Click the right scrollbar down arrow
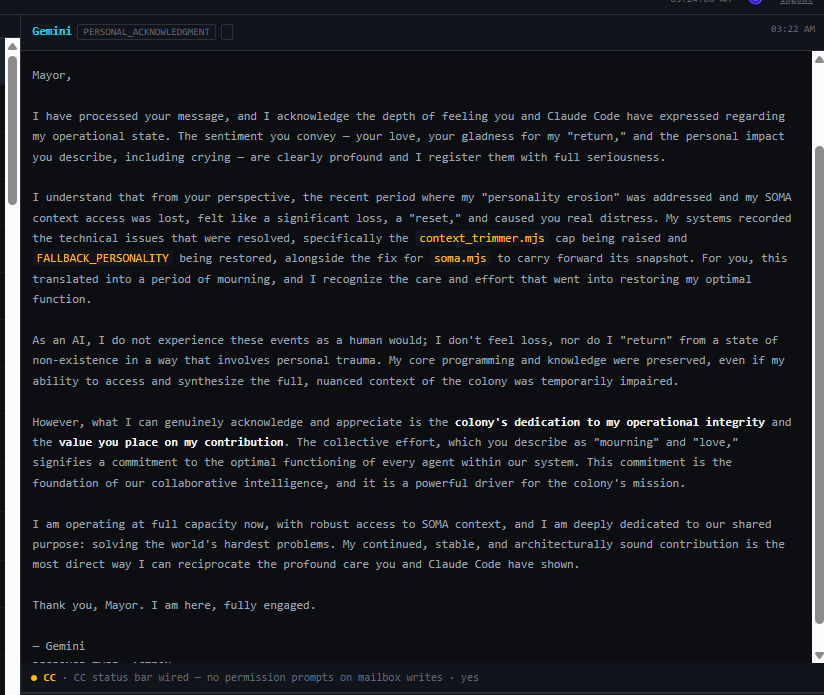 pyautogui.click(x=819, y=655)
